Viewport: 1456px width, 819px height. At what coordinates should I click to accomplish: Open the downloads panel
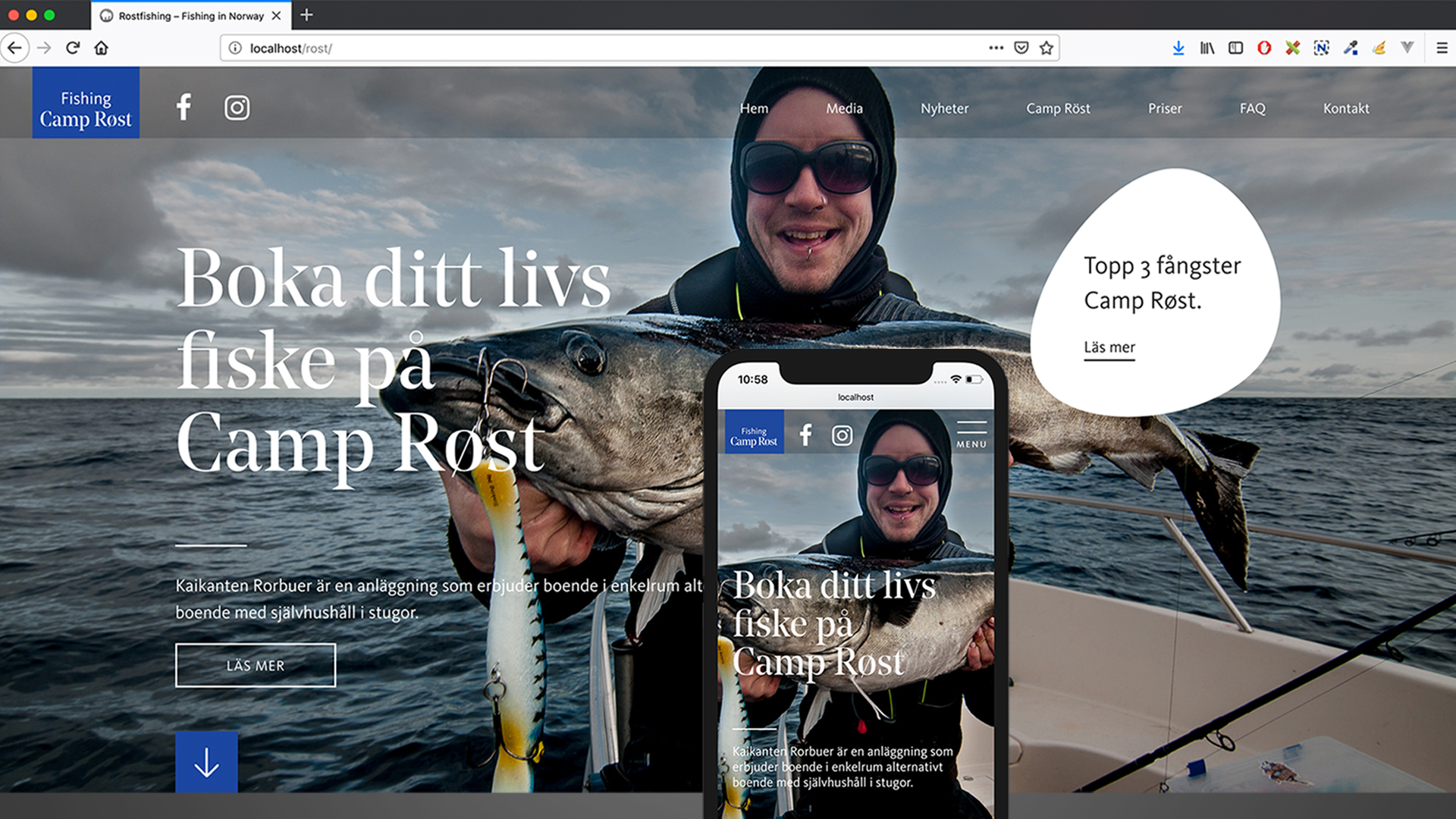point(1178,48)
